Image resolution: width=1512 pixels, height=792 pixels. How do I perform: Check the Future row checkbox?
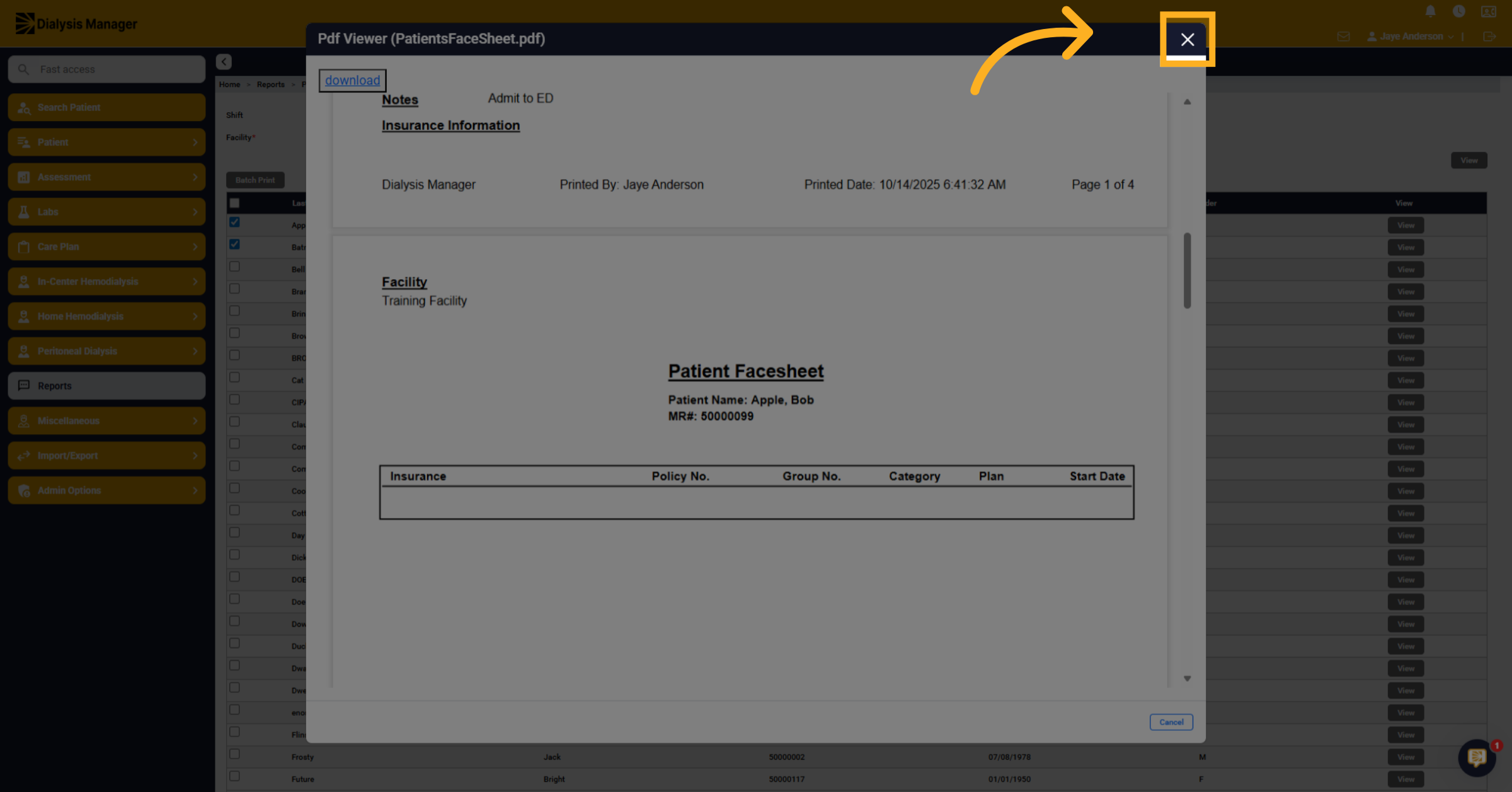pos(234,776)
